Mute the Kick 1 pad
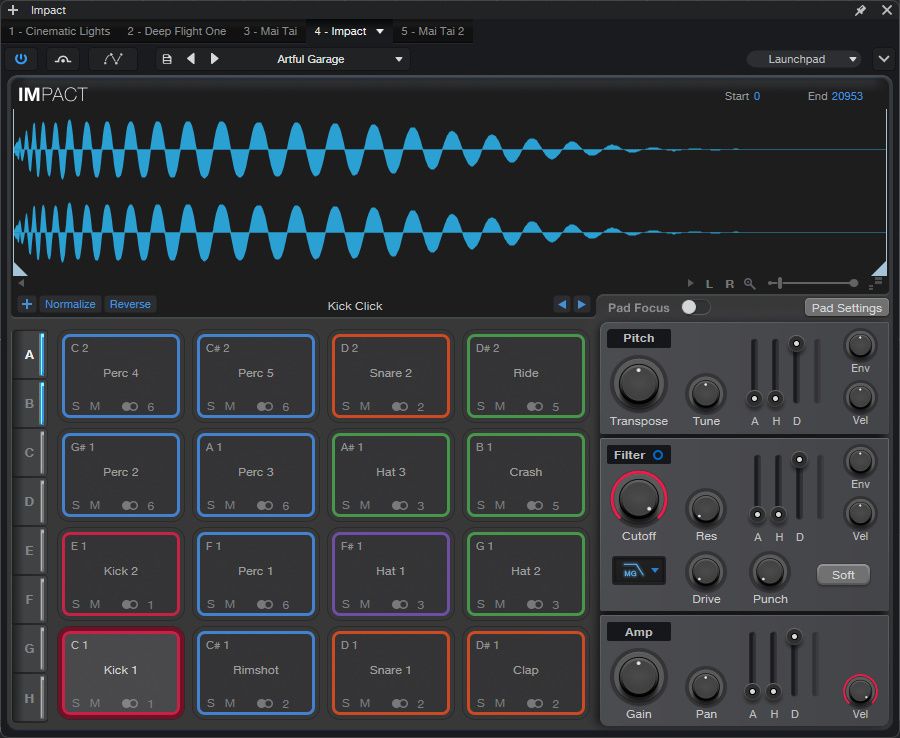 (x=95, y=704)
